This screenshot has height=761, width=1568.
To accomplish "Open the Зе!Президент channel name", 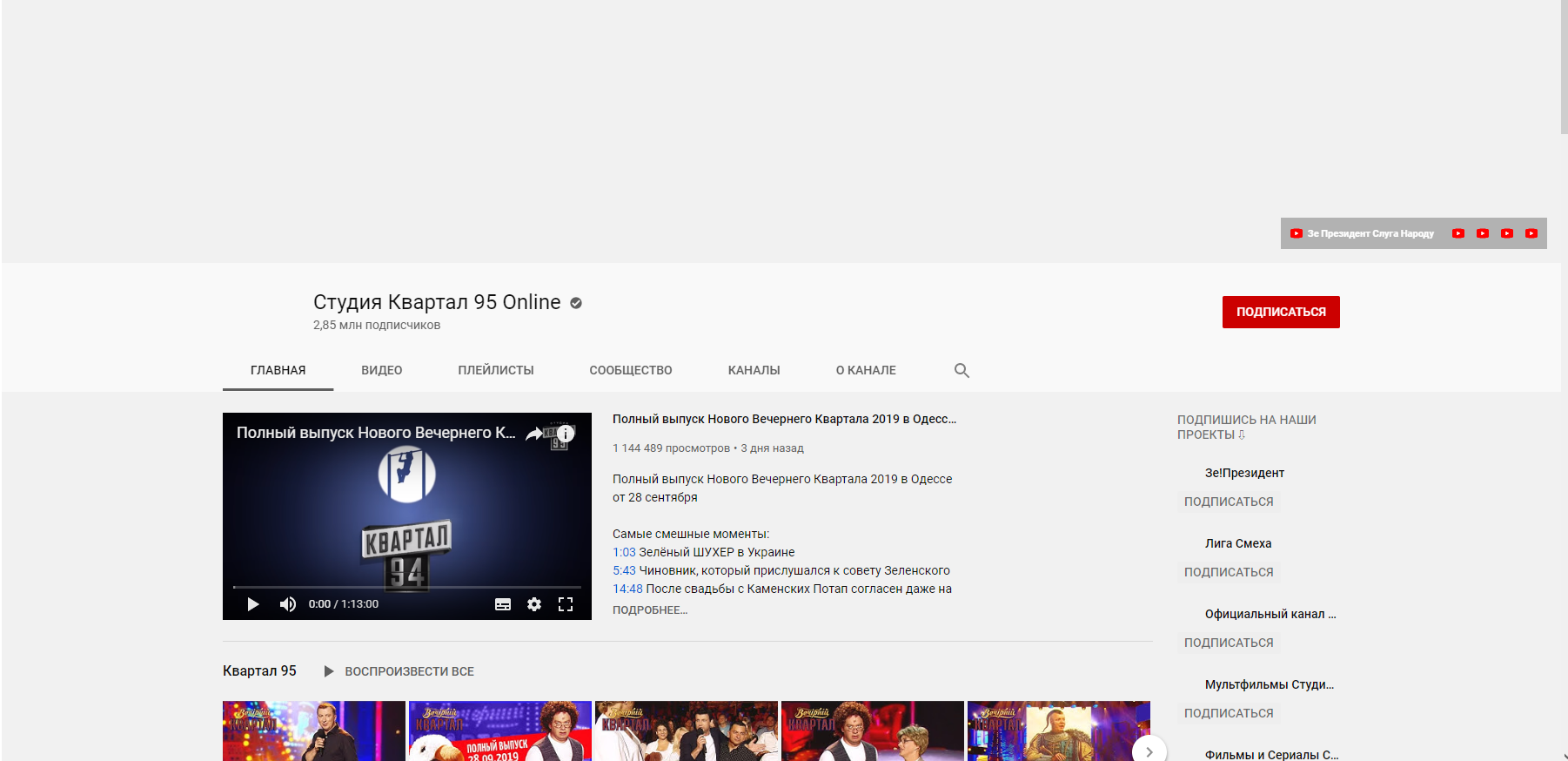I will [1244, 473].
